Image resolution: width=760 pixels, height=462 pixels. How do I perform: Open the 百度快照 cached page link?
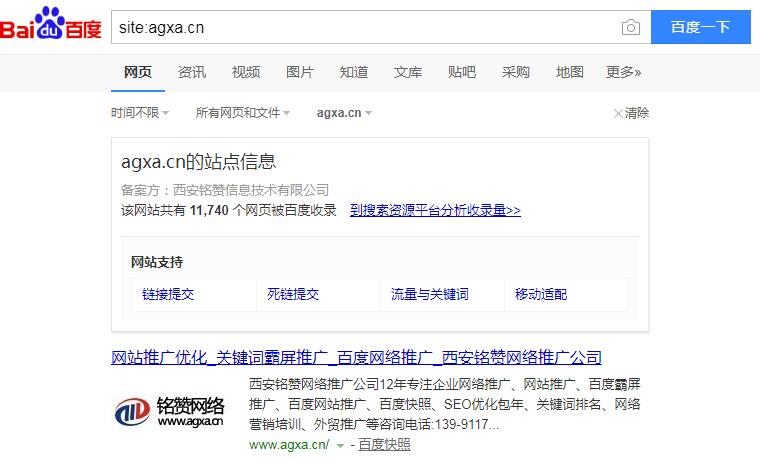click(x=384, y=444)
